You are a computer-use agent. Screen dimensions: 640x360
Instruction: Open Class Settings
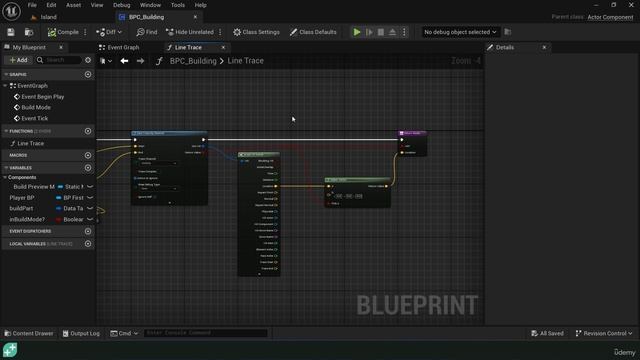pyautogui.click(x=256, y=32)
